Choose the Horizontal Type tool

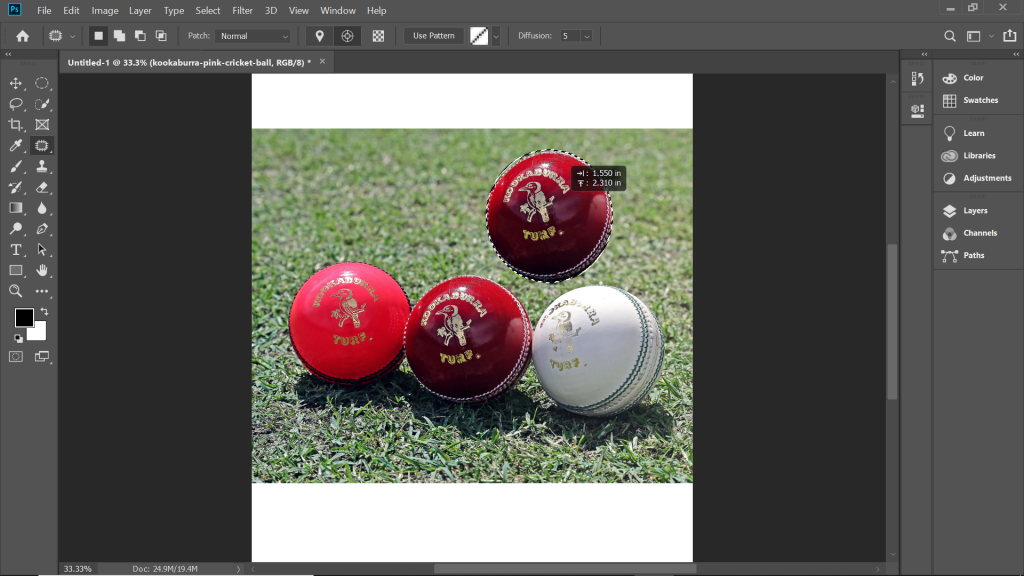click(15, 249)
